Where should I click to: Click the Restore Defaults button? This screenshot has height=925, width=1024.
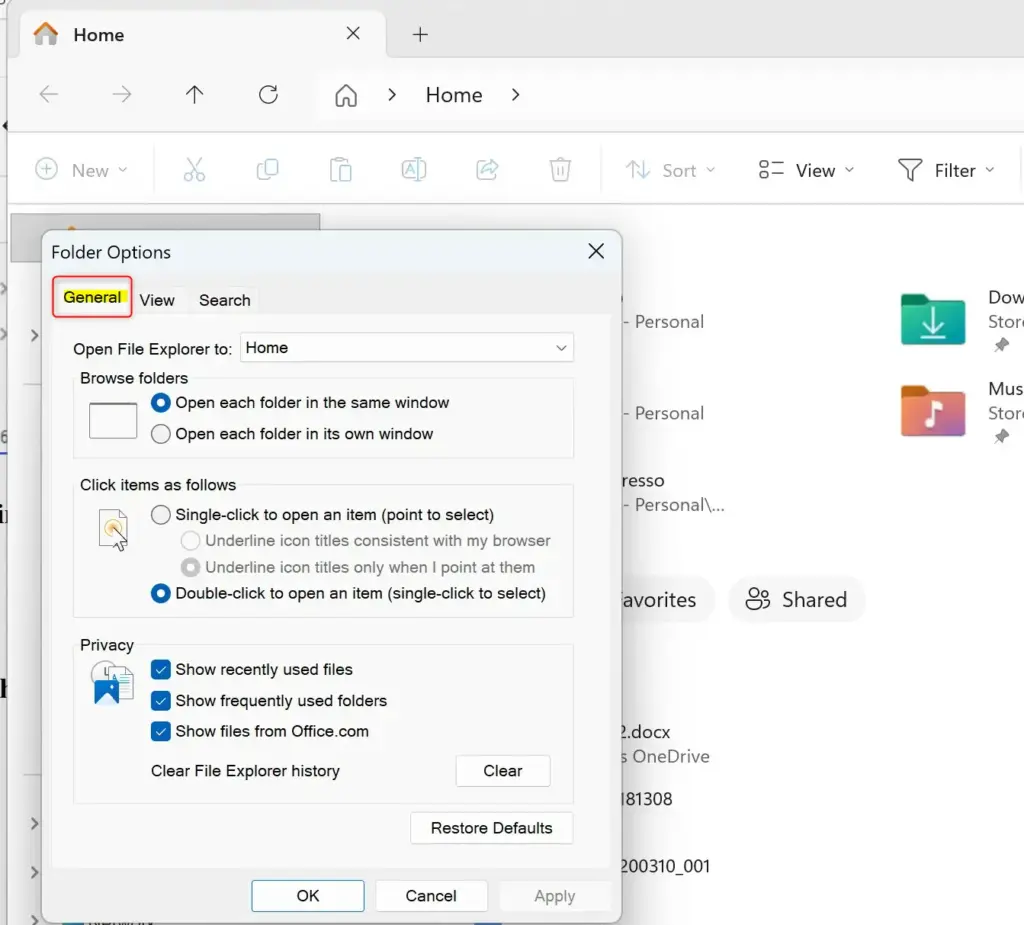[x=491, y=828]
